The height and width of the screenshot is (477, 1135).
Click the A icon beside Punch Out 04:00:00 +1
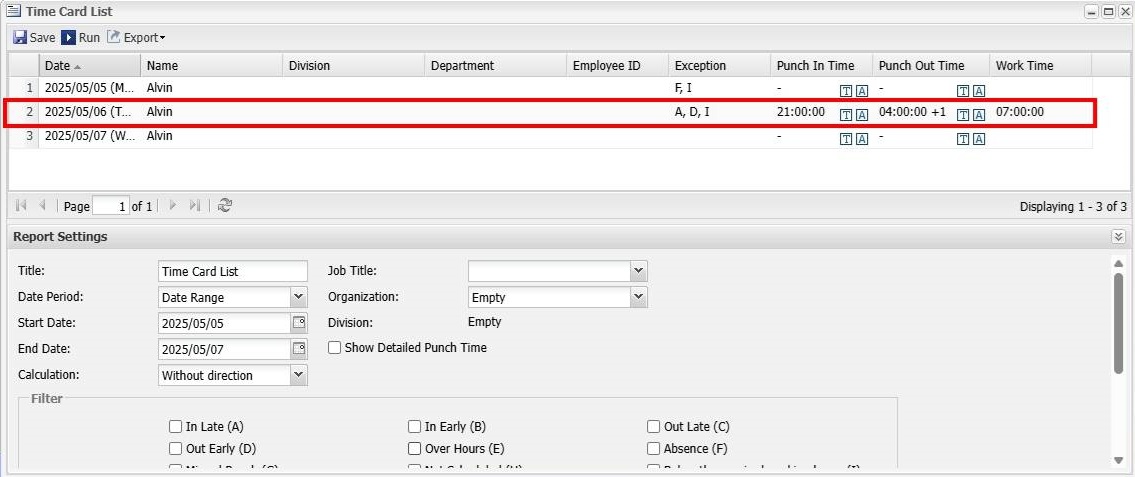pos(979,114)
